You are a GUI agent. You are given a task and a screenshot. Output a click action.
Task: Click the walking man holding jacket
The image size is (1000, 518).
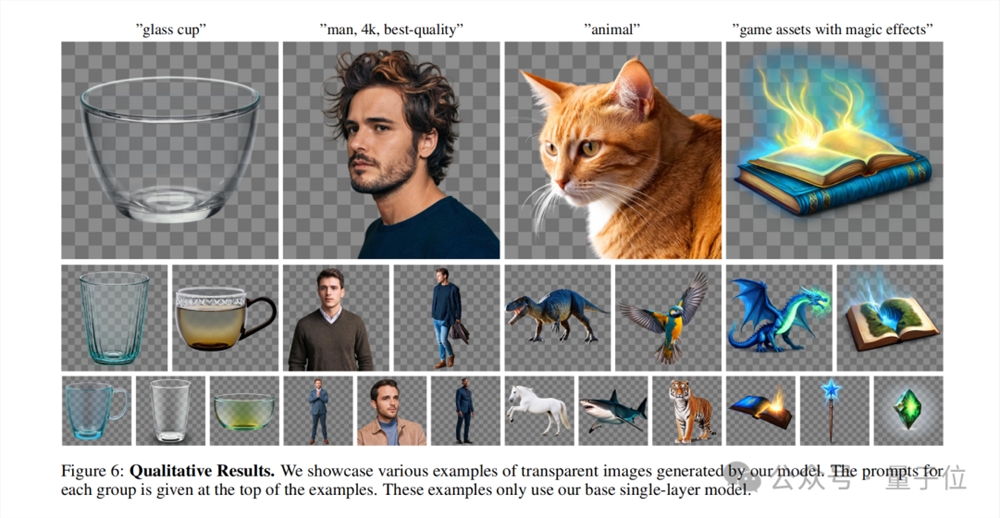coord(446,318)
